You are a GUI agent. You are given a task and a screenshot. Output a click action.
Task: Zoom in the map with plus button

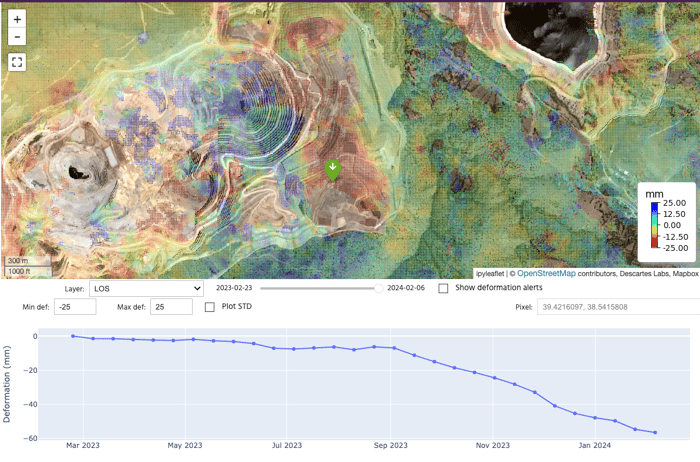point(17,19)
